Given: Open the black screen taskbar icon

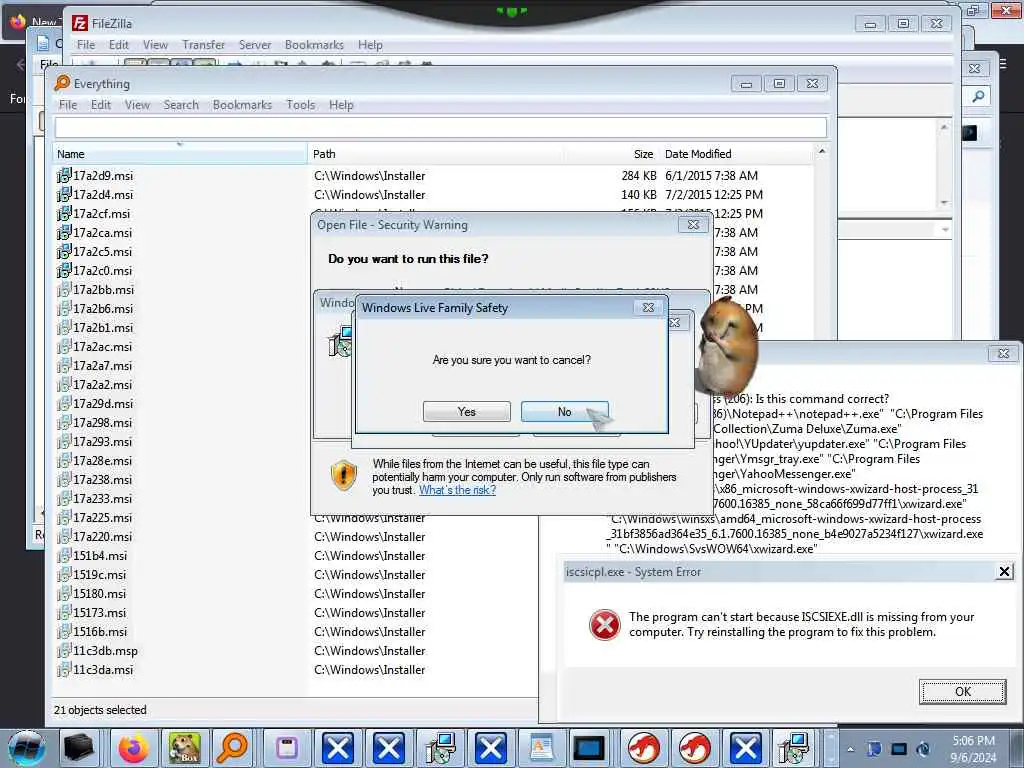Looking at the screenshot, I should tap(588, 748).
